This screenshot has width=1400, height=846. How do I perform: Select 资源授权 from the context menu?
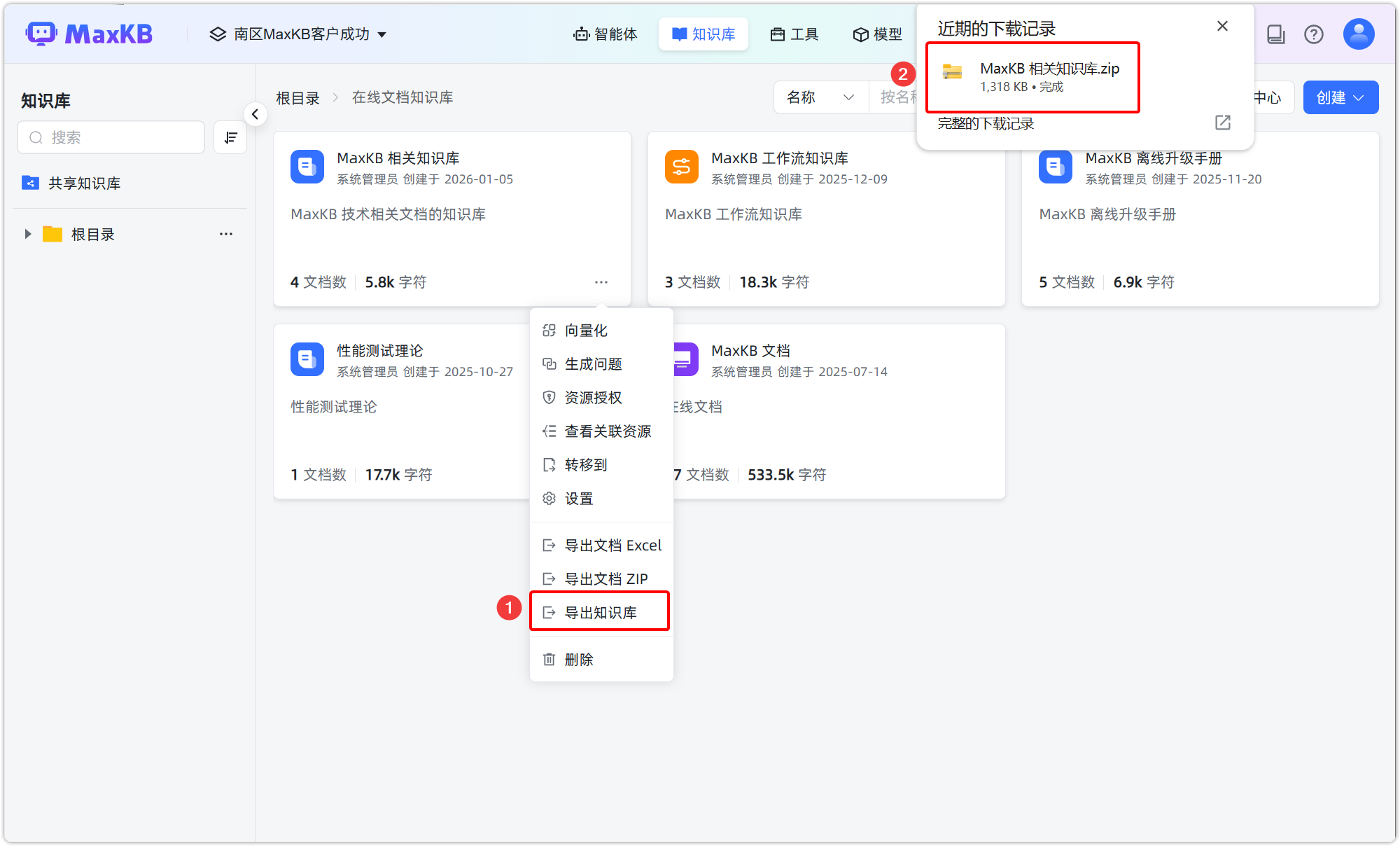coord(601,398)
